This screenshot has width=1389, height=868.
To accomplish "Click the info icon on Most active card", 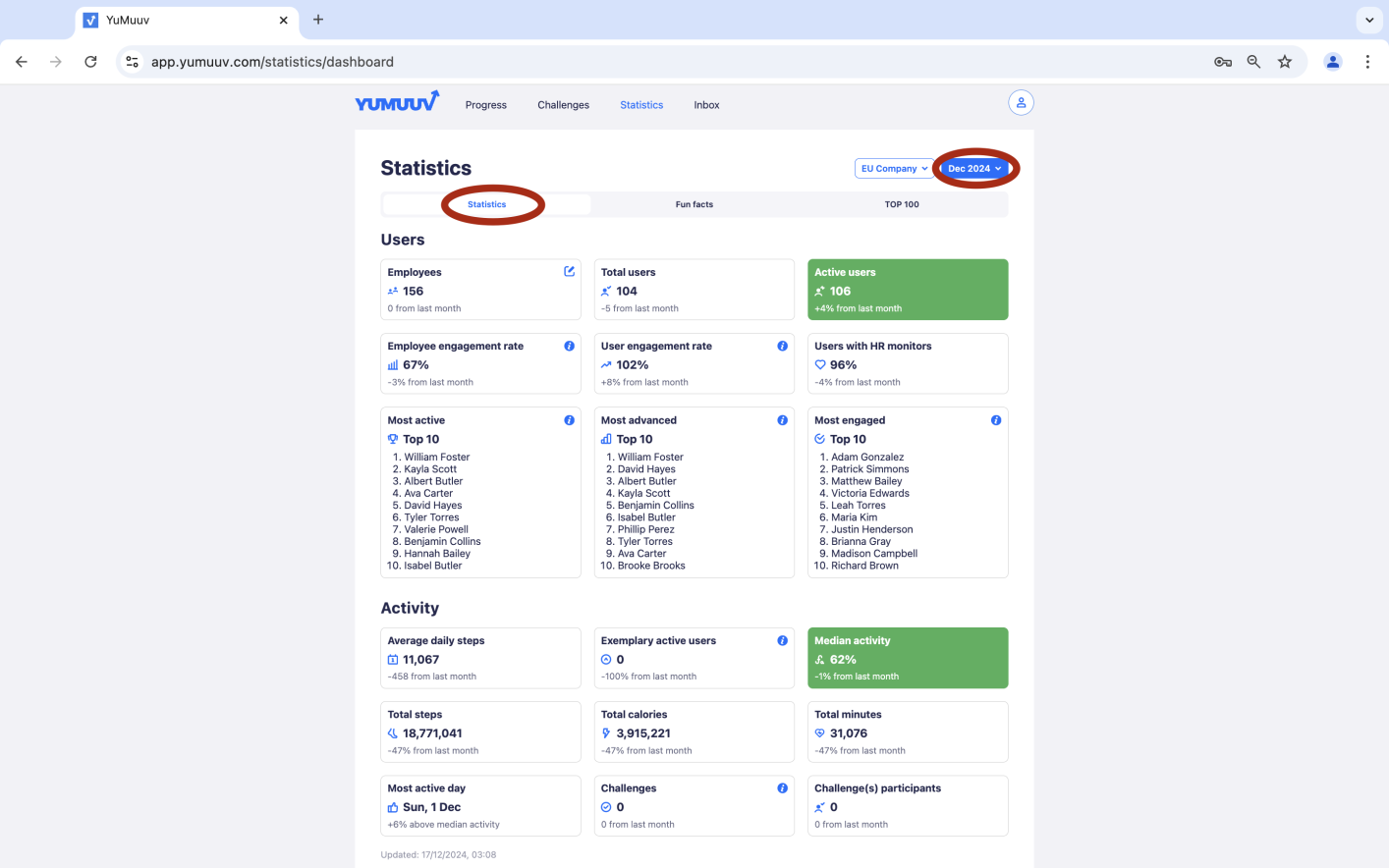I will (569, 419).
